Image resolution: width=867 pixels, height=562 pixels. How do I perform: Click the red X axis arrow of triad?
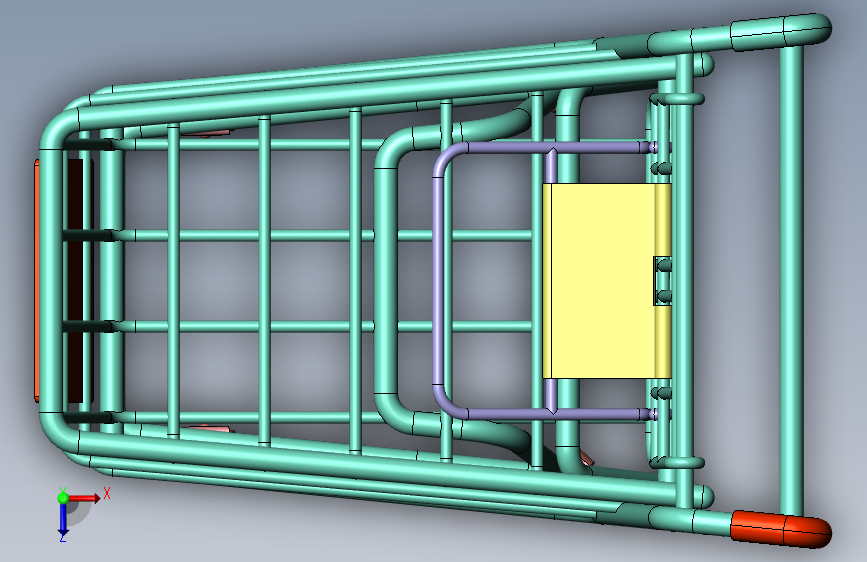(85, 498)
